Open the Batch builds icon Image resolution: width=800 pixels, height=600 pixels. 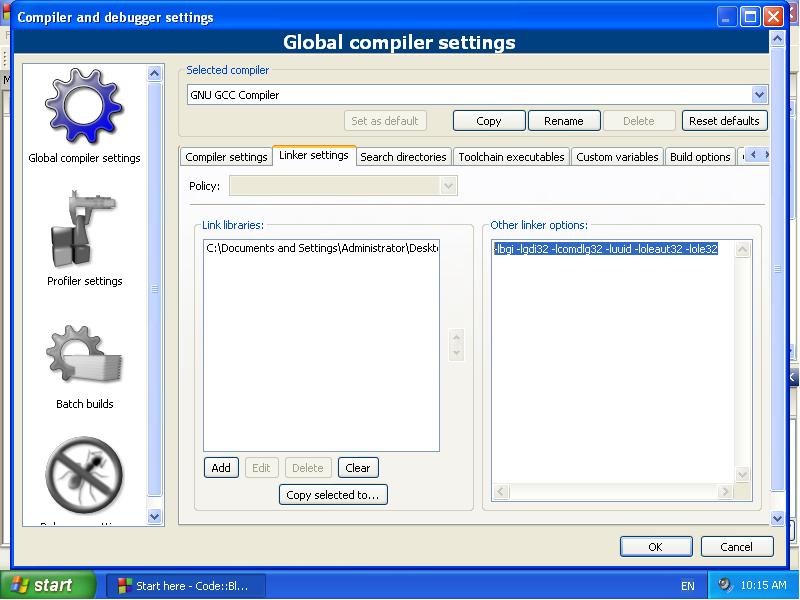click(x=84, y=357)
